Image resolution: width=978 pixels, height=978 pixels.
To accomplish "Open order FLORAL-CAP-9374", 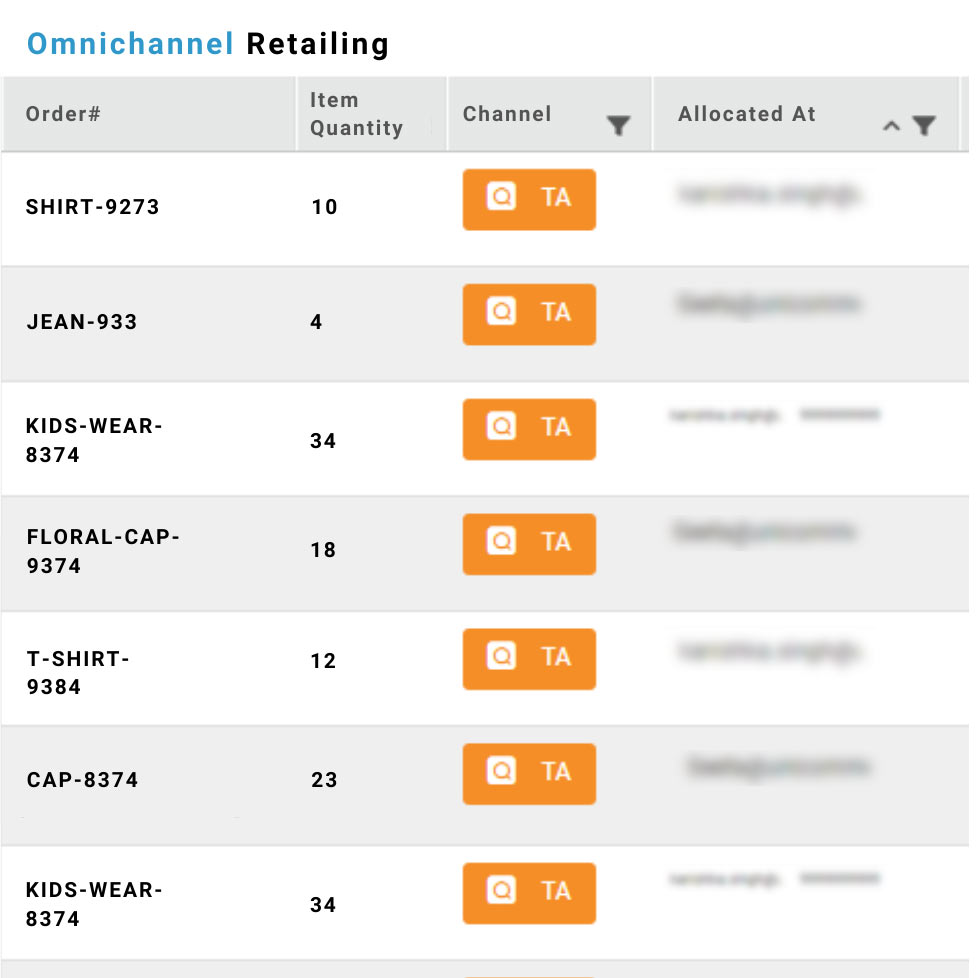I will point(103,551).
